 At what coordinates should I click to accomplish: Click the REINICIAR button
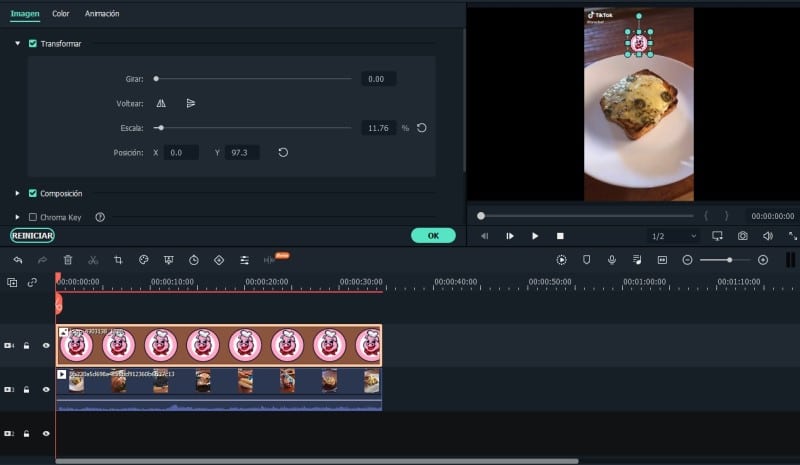pyautogui.click(x=32, y=235)
